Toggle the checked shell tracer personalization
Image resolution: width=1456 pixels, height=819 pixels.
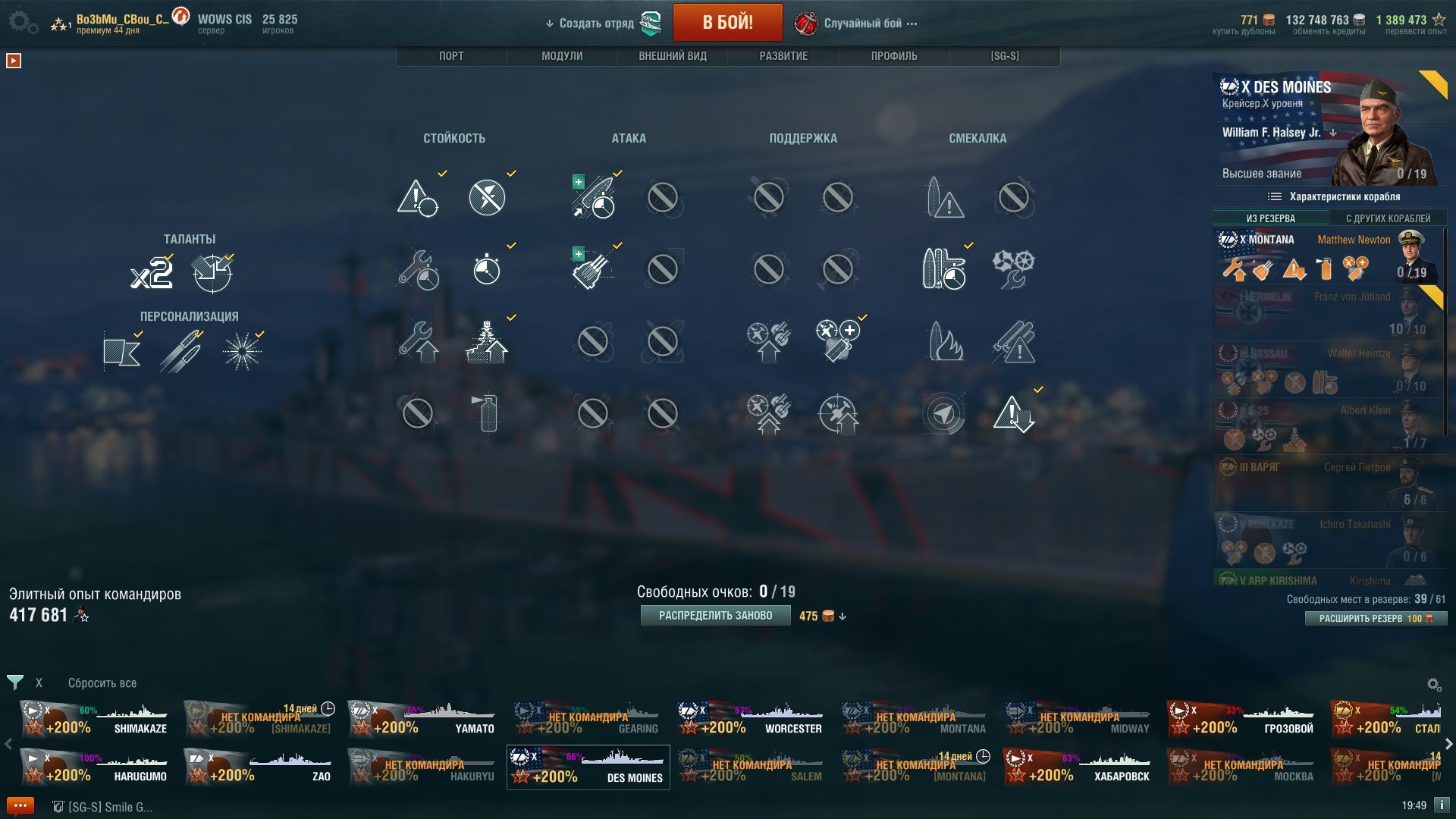[180, 353]
